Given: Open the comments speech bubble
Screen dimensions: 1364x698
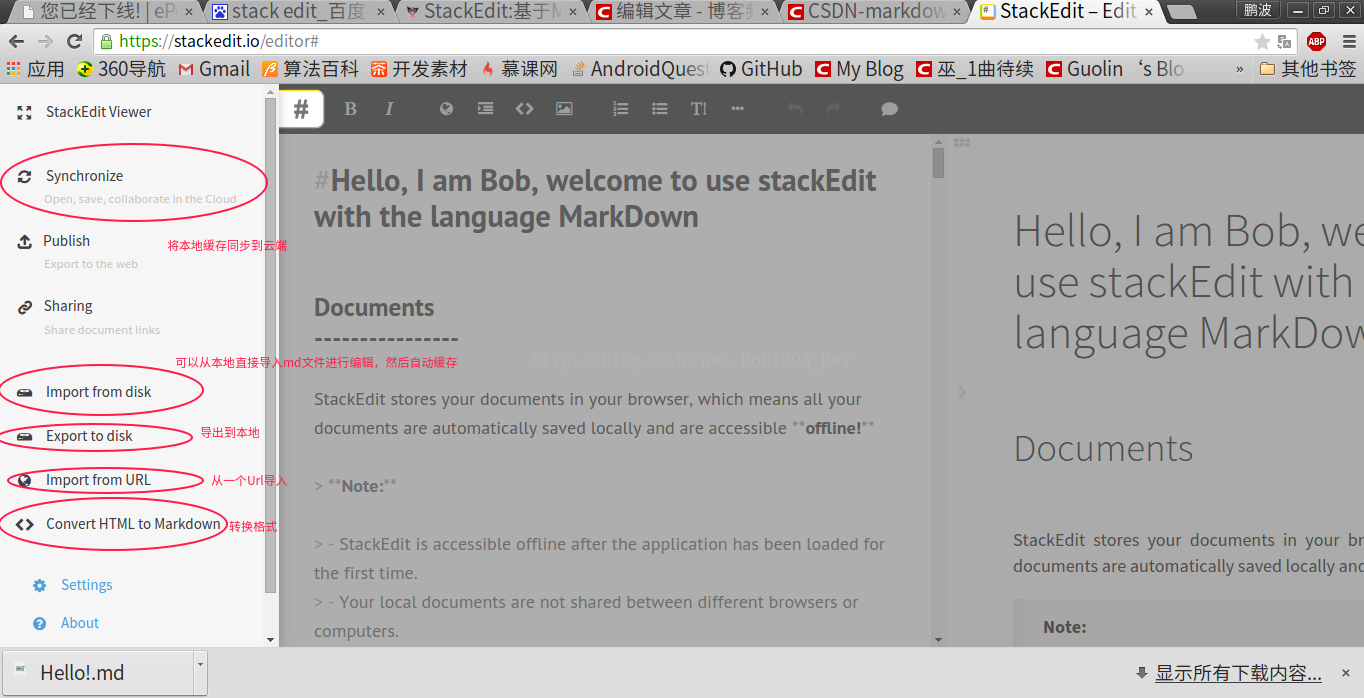Looking at the screenshot, I should coord(889,109).
